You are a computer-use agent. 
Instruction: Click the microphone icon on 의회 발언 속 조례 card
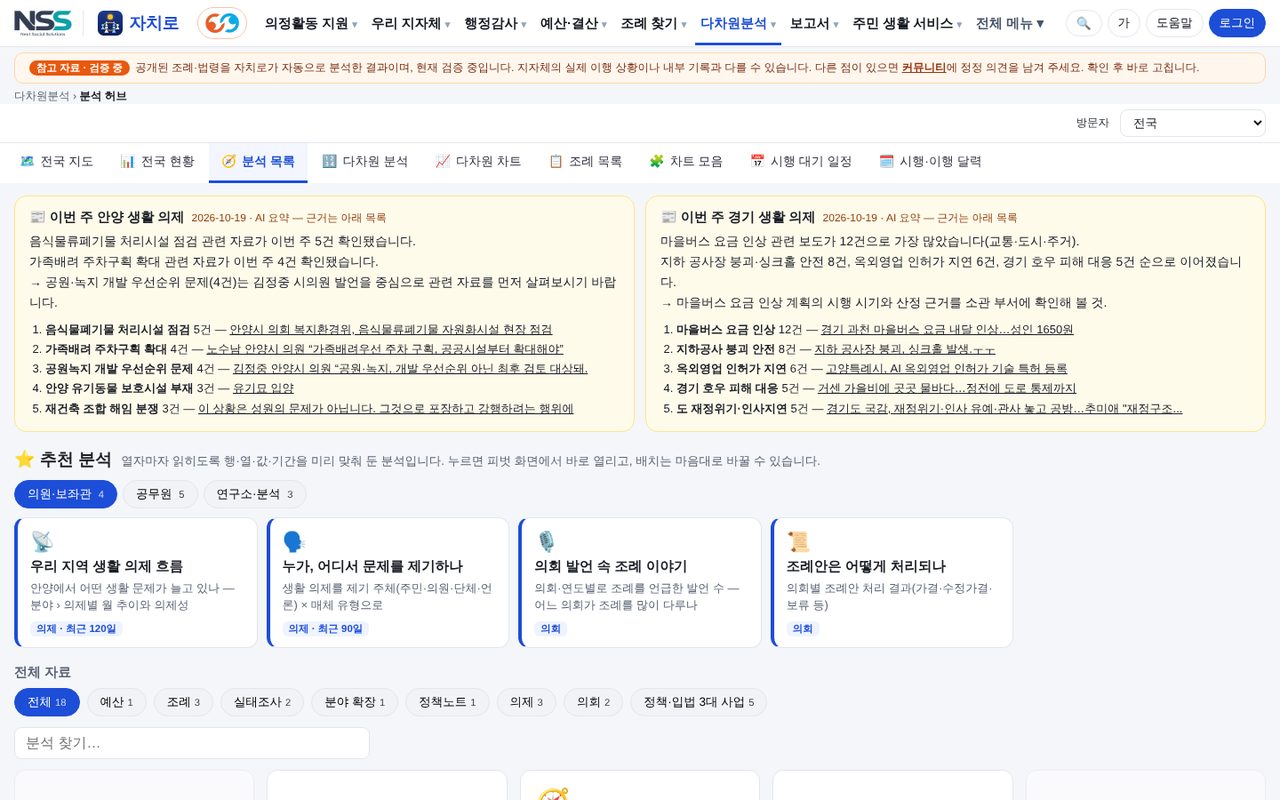click(x=546, y=542)
